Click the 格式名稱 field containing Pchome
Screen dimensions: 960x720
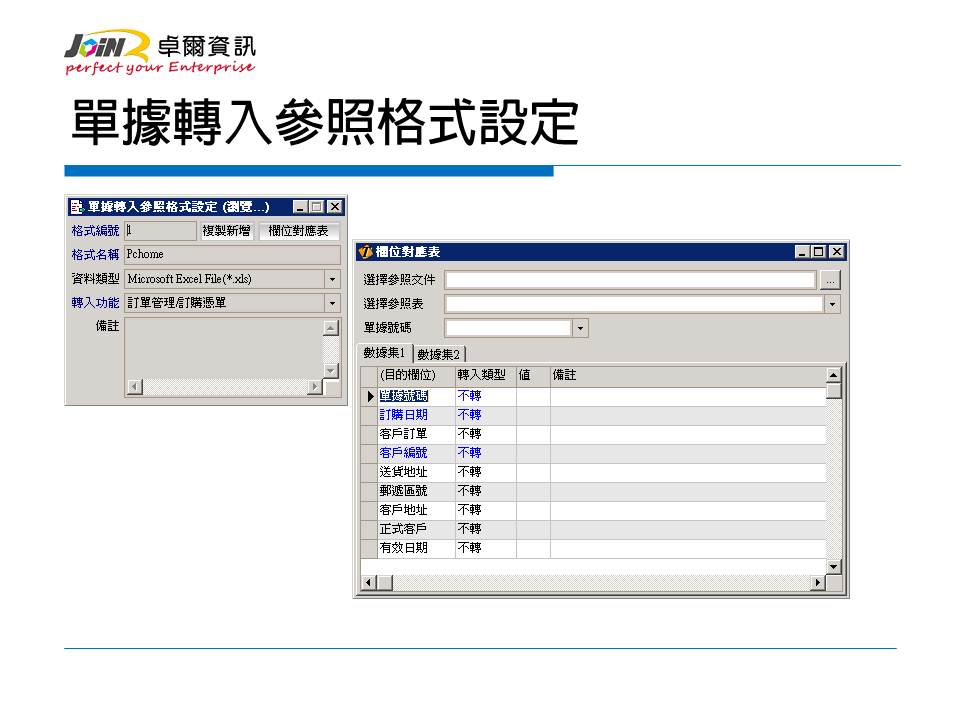click(231, 255)
